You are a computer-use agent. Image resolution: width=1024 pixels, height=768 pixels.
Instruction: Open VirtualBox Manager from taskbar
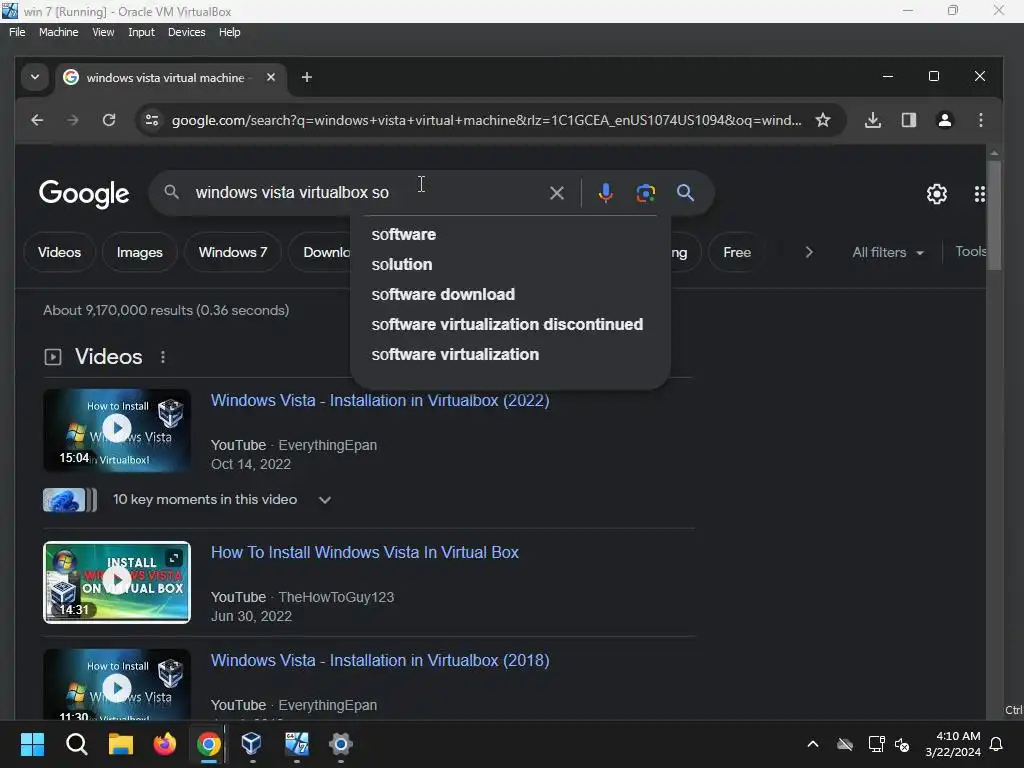pyautogui.click(x=252, y=744)
